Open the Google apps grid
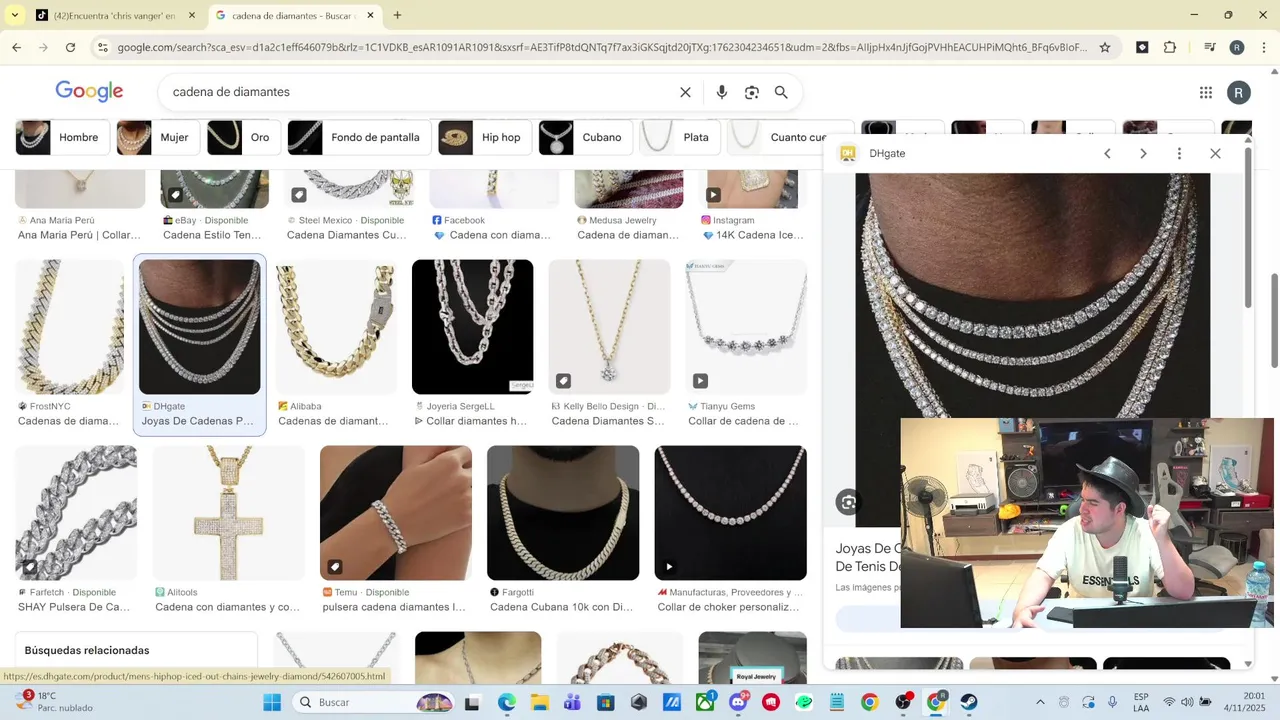The image size is (1280, 720). tap(1206, 92)
